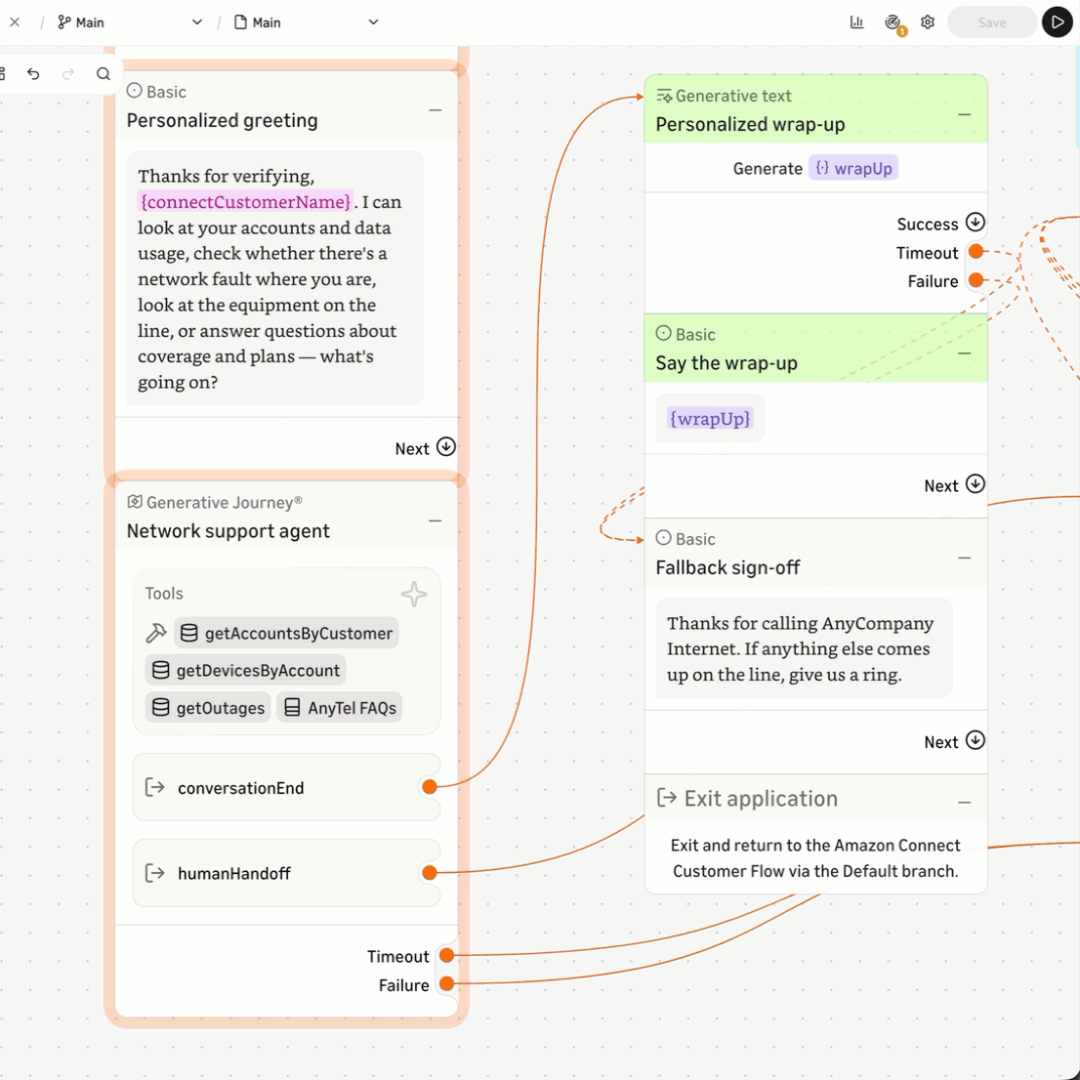Viewport: 1080px width, 1080px height.
Task: Click Basic type icon on Say the wrap-up
Action: (x=663, y=333)
